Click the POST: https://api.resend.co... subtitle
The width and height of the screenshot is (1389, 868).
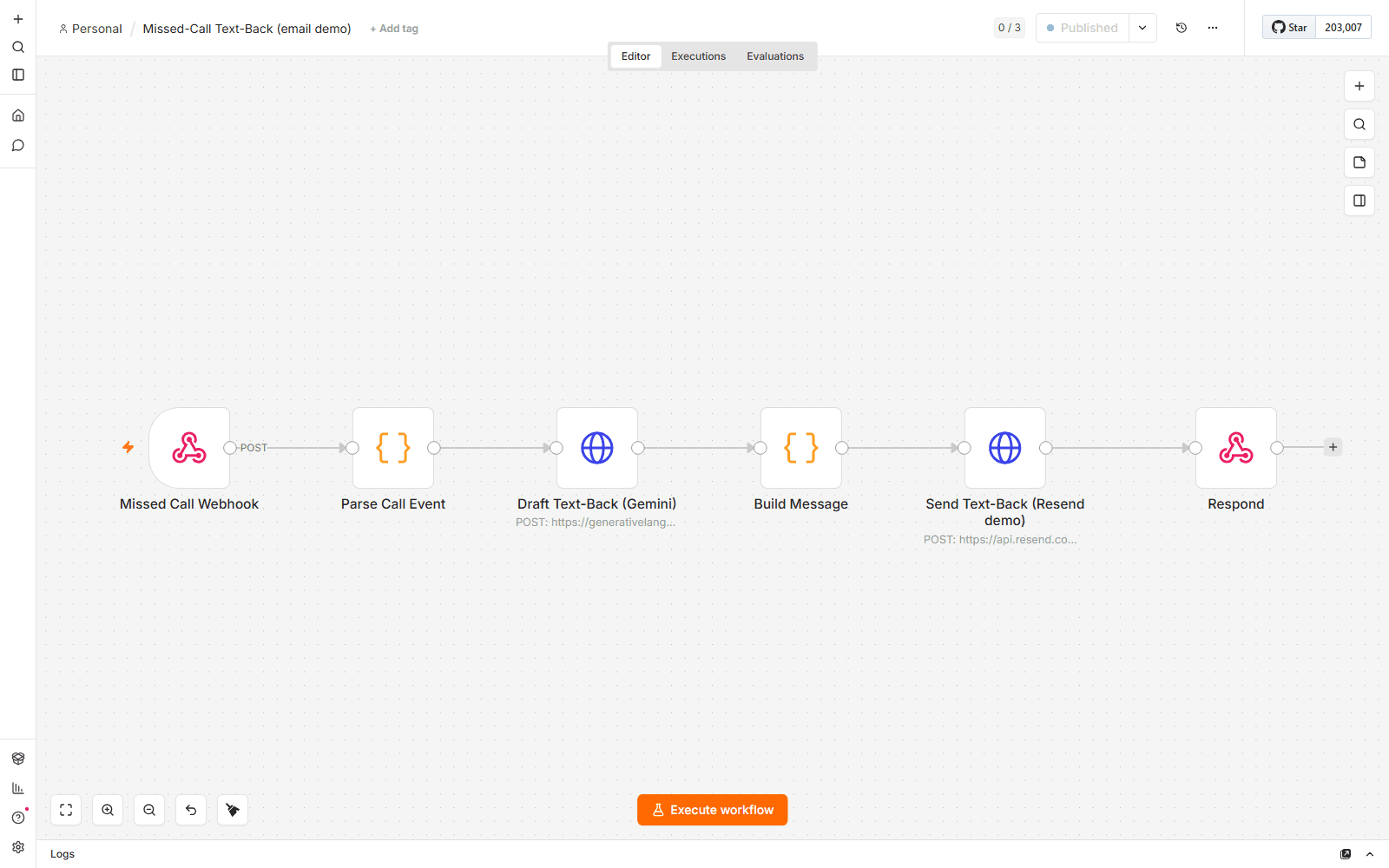(x=1000, y=540)
